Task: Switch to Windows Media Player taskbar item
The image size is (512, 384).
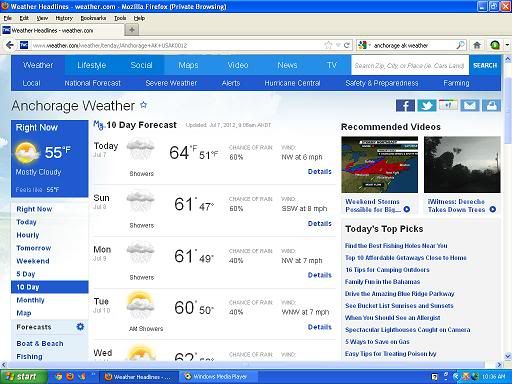Action: (218, 377)
